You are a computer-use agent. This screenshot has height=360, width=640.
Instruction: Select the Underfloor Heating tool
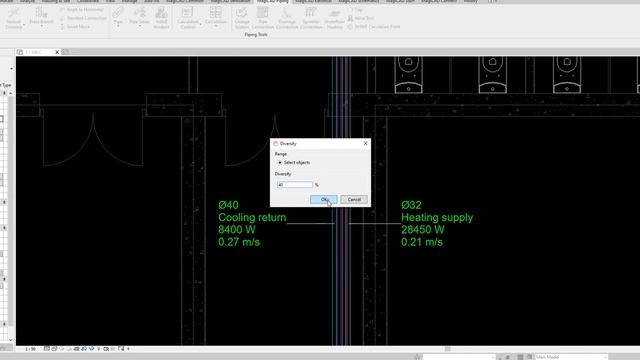point(334,17)
